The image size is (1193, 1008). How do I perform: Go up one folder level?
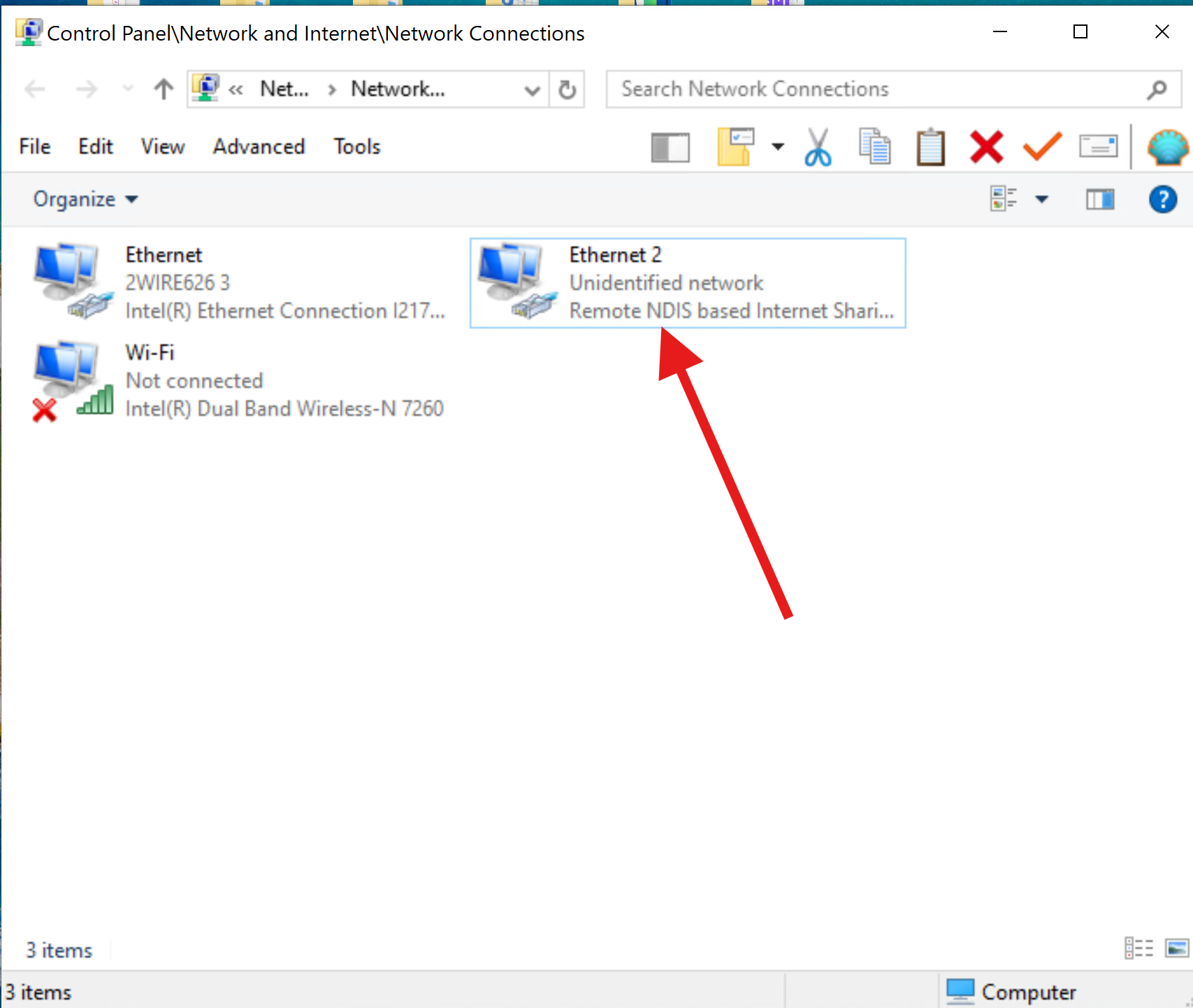(x=164, y=89)
